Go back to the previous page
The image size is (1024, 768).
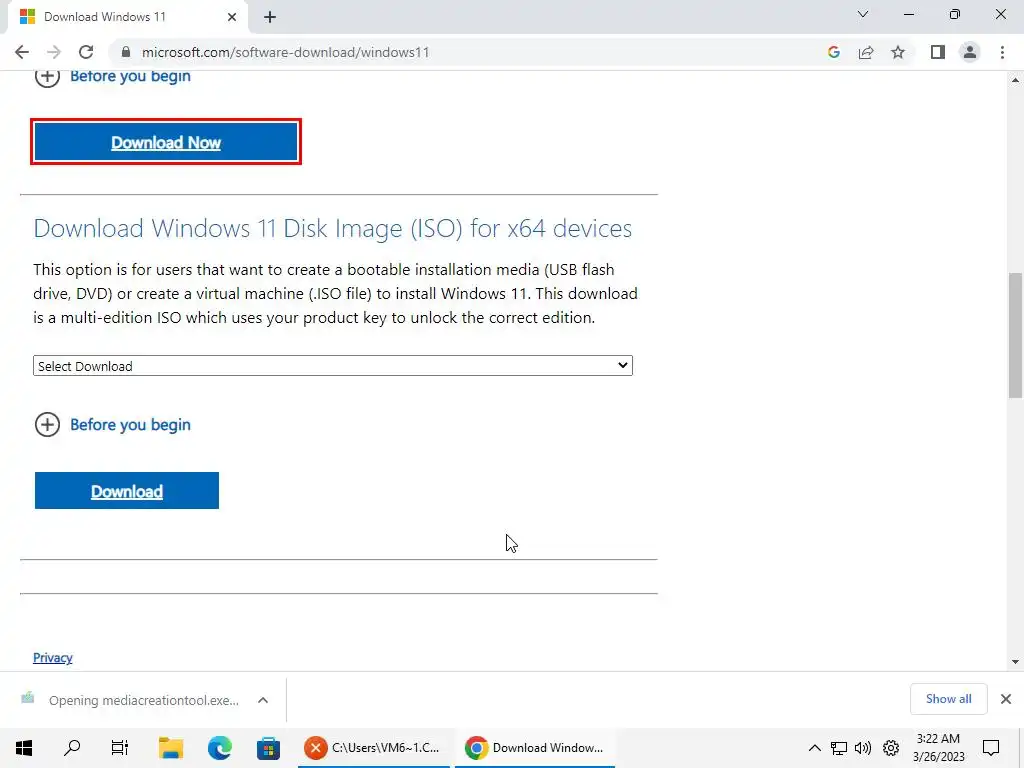tap(22, 52)
